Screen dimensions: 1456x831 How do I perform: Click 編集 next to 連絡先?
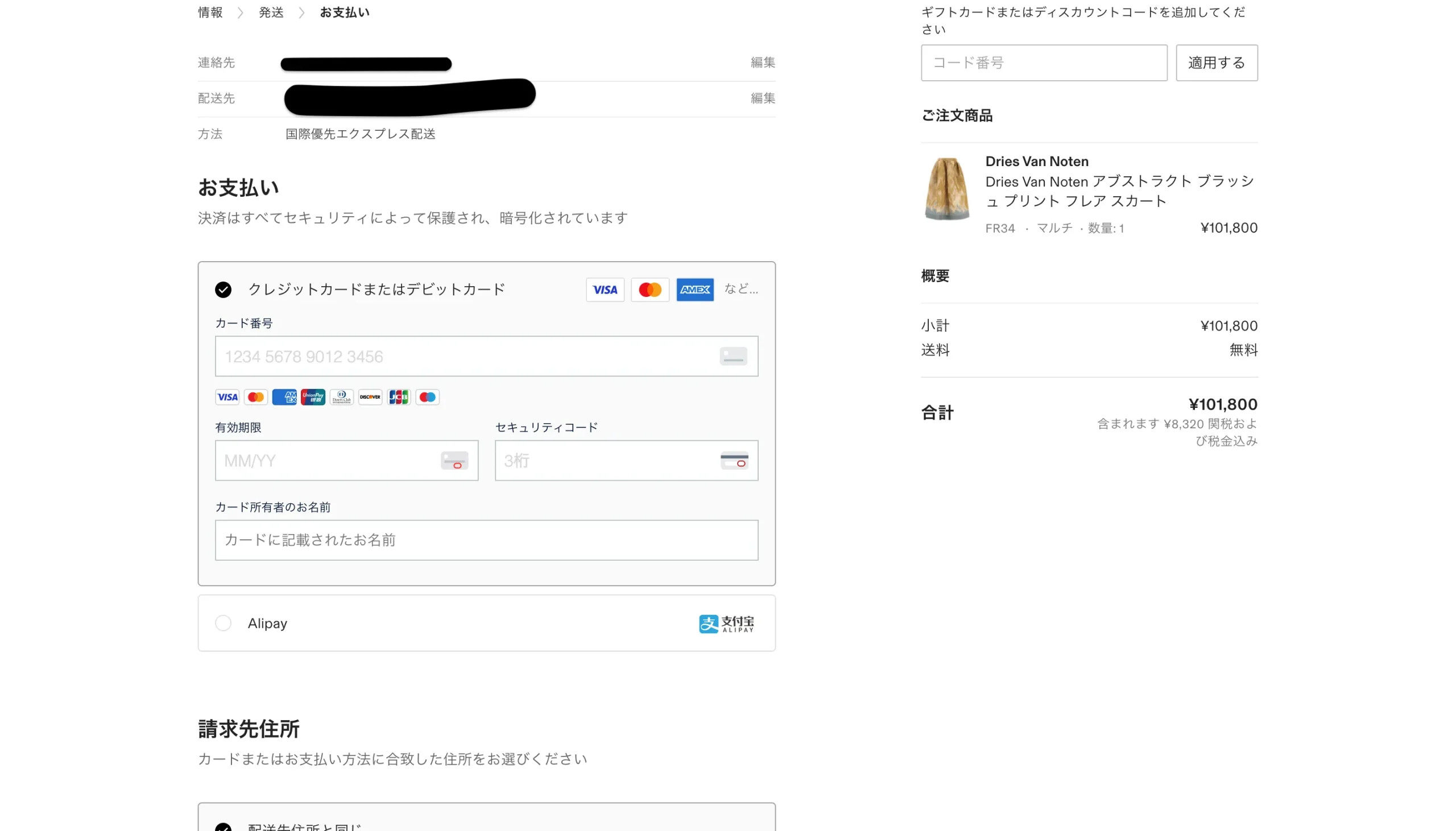tap(763, 62)
